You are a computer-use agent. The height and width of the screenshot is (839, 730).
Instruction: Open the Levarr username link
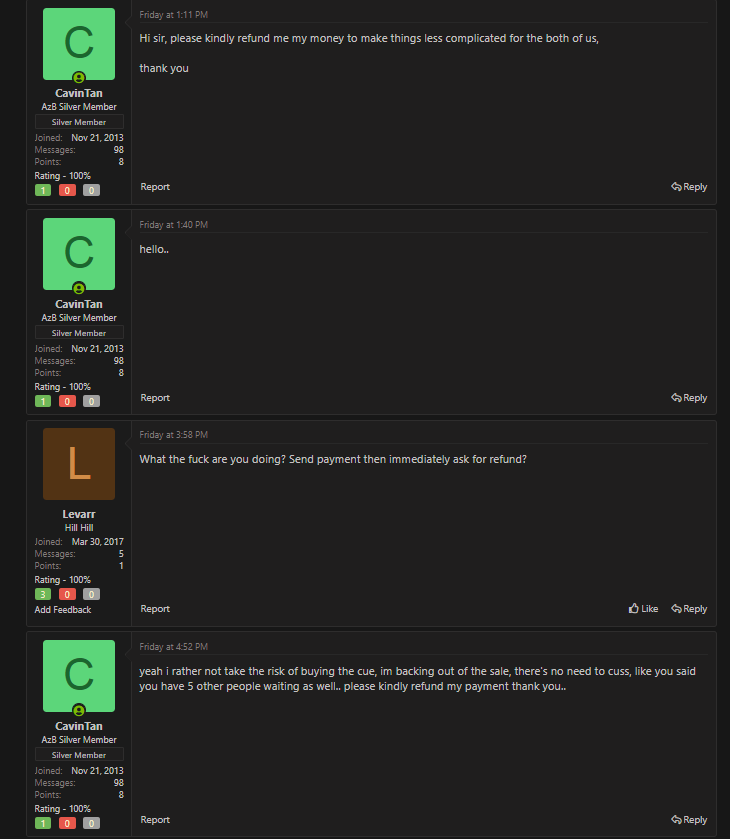pos(79,514)
